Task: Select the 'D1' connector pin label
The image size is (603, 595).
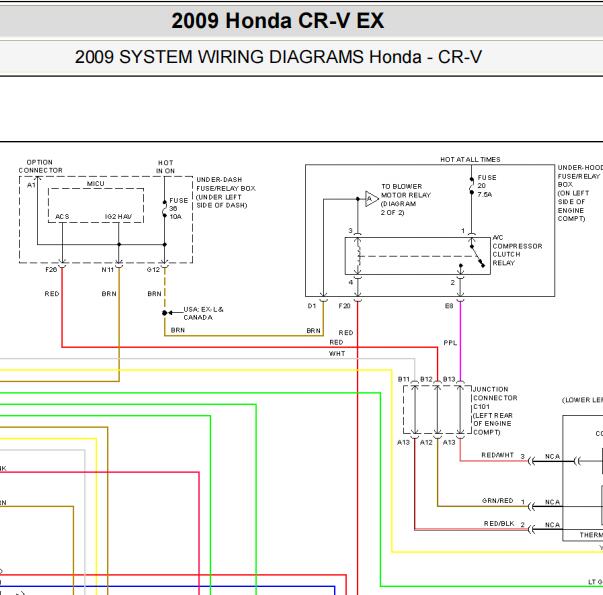Action: click(311, 306)
